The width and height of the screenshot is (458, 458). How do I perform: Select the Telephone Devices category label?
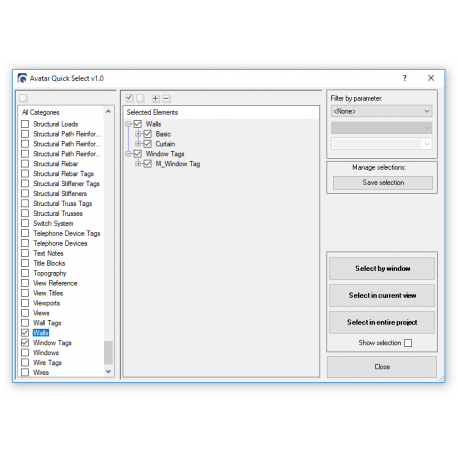pos(60,243)
